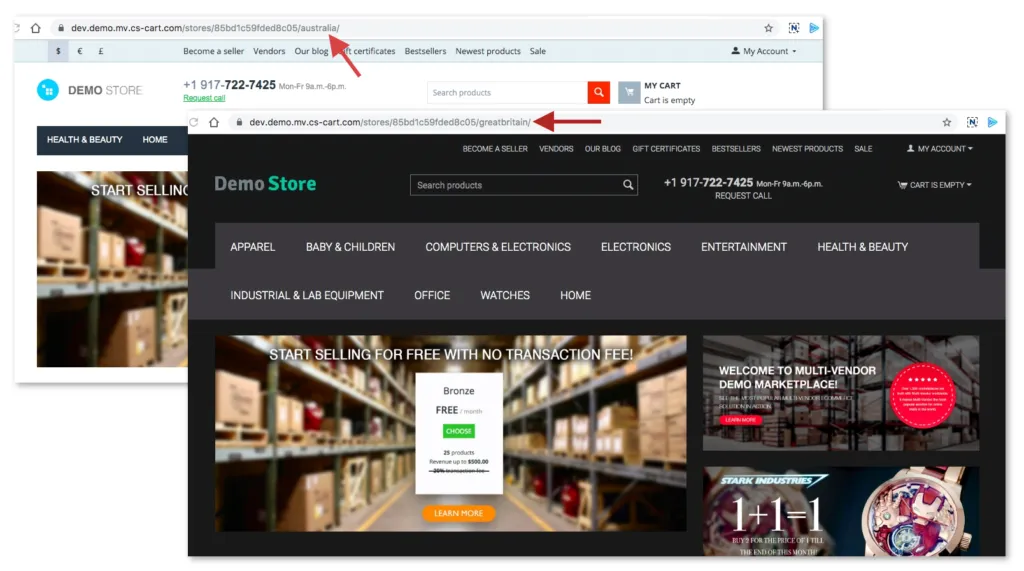The image size is (1024, 571).
Task: Click the lock icon in Great Britain address bar
Action: 239,122
